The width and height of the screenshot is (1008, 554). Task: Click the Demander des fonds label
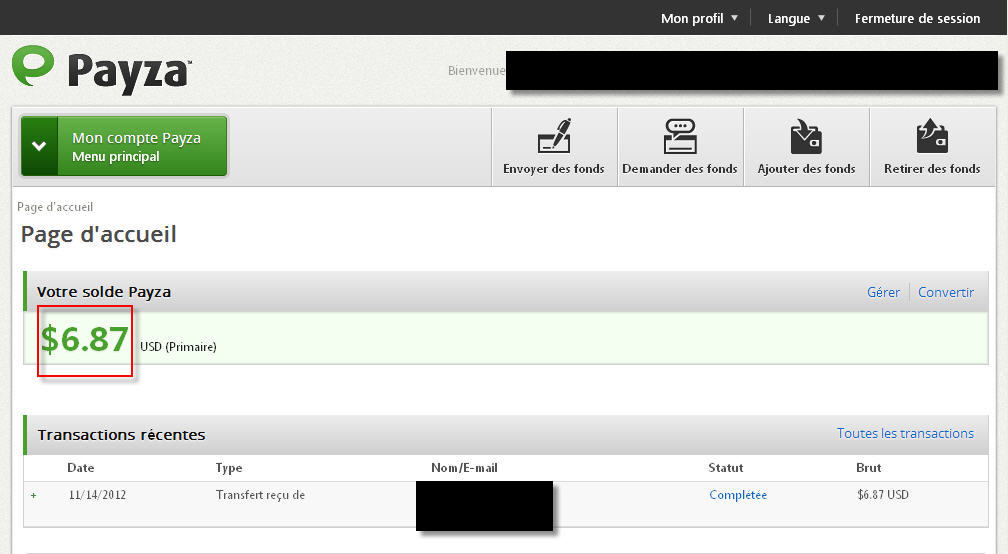pyautogui.click(x=680, y=169)
